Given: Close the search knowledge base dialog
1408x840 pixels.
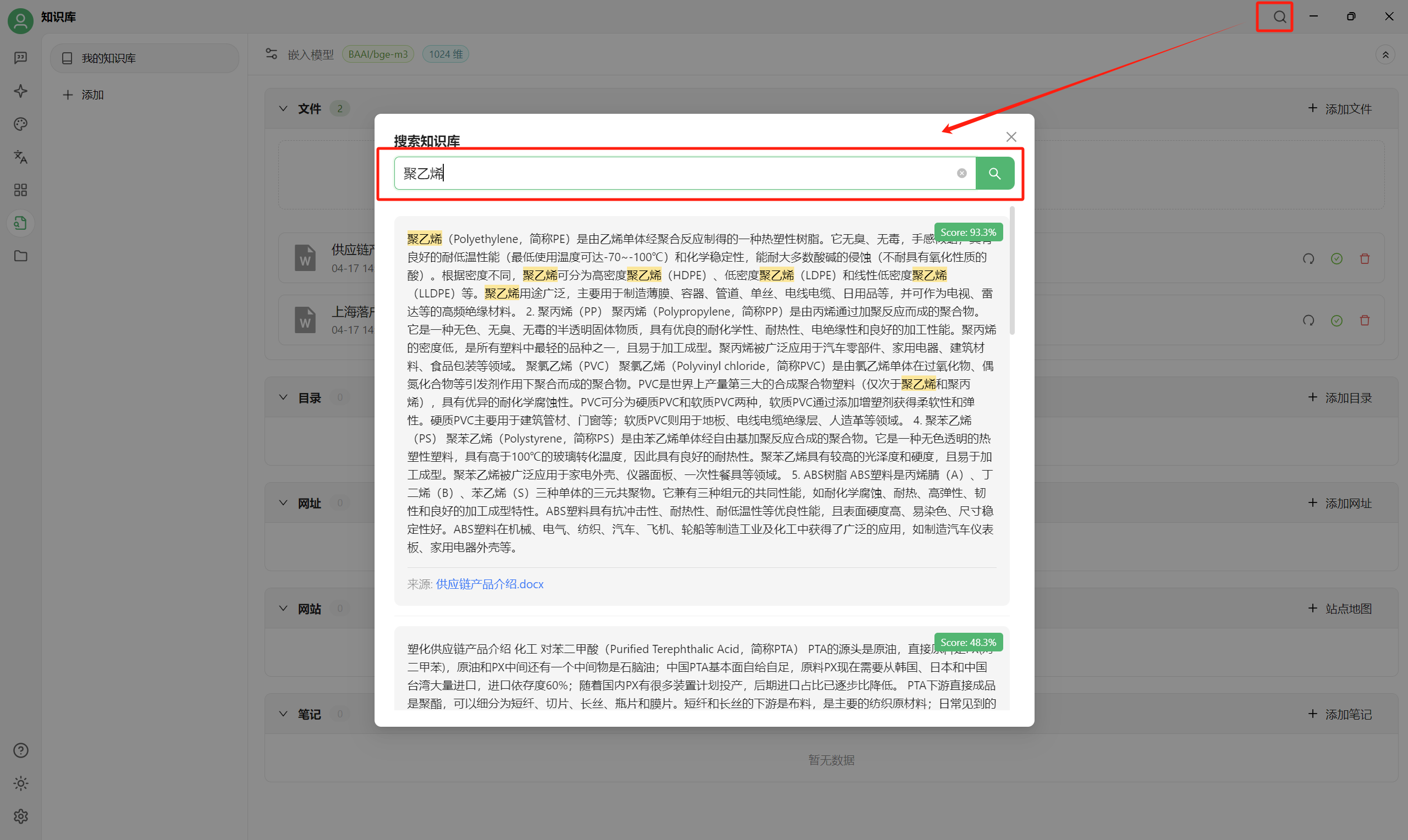Looking at the screenshot, I should pyautogui.click(x=1011, y=137).
